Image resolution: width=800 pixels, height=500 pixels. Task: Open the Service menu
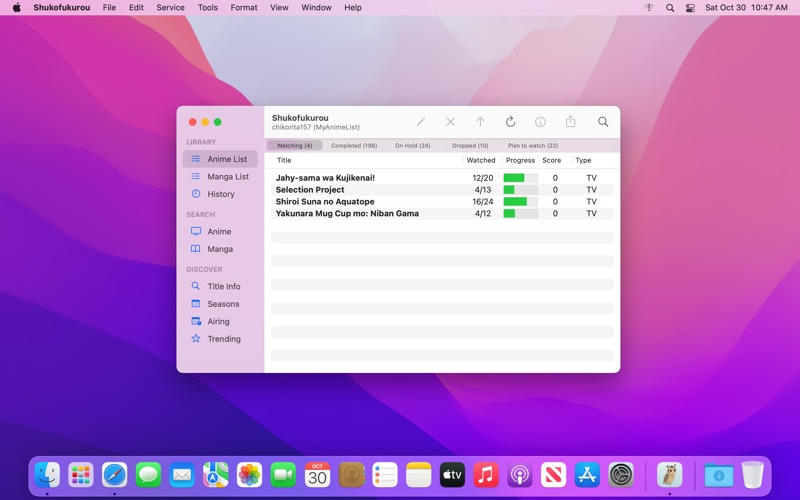coord(170,8)
